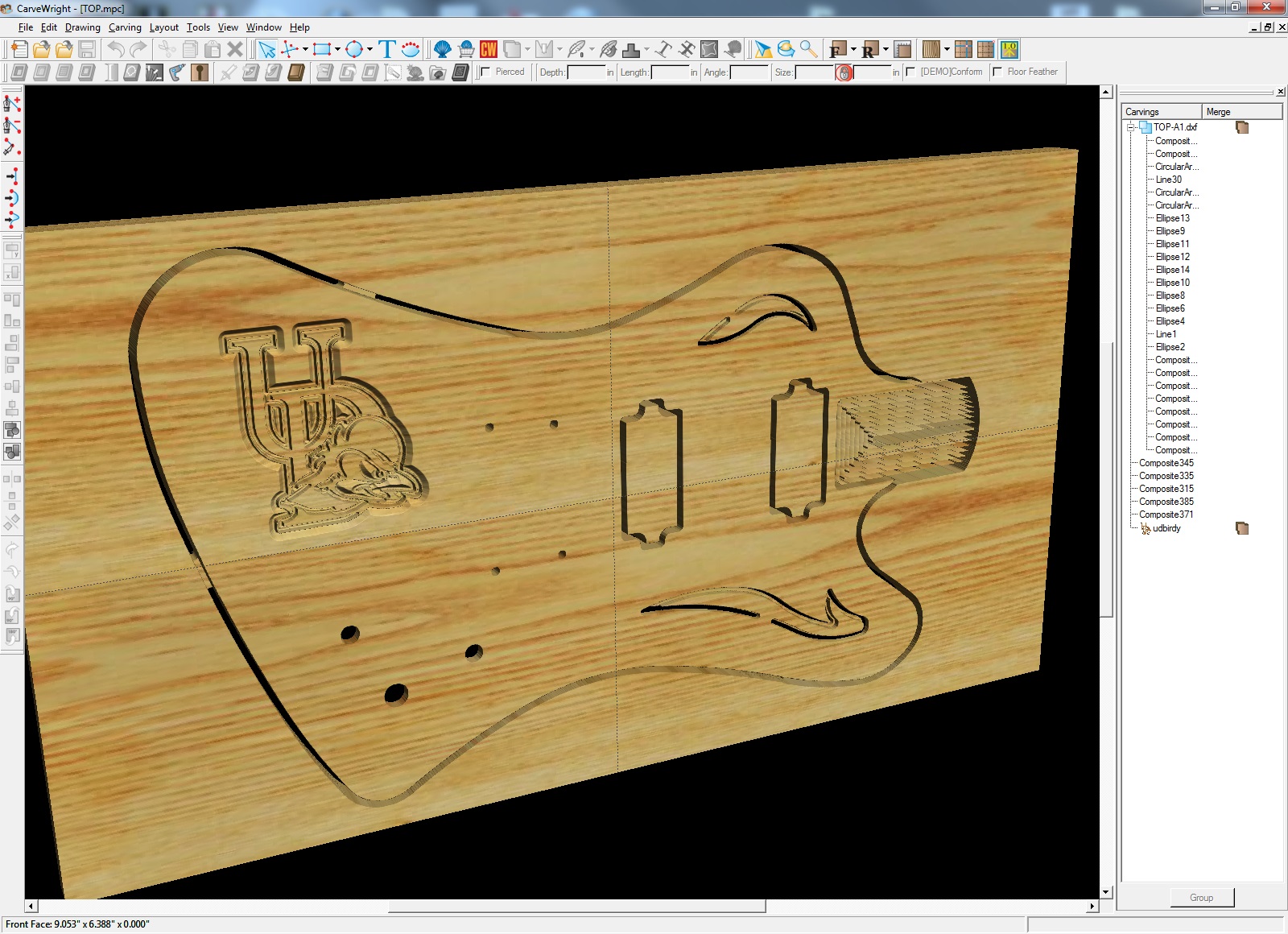This screenshot has width=1288, height=934.
Task: Open the front view F dropdown arrow
Action: 853,50
